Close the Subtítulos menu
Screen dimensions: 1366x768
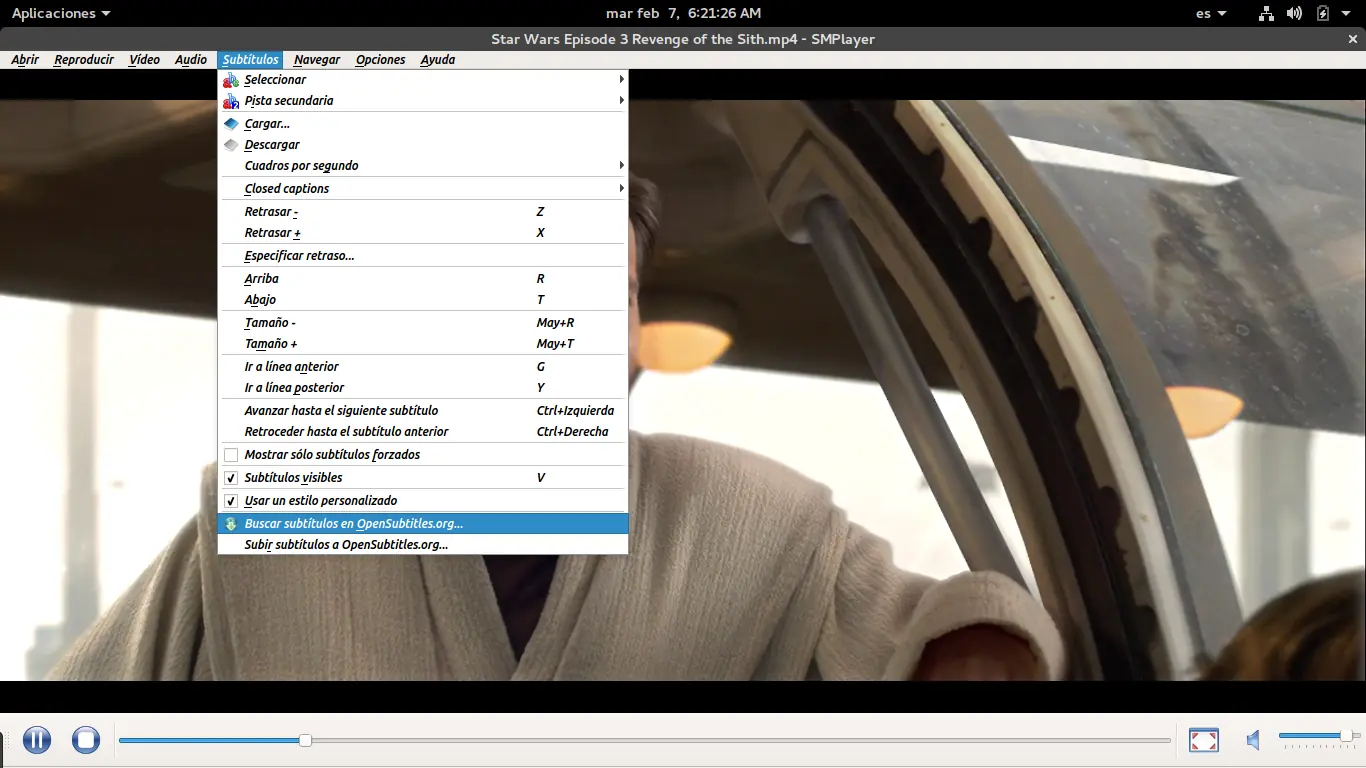click(250, 60)
